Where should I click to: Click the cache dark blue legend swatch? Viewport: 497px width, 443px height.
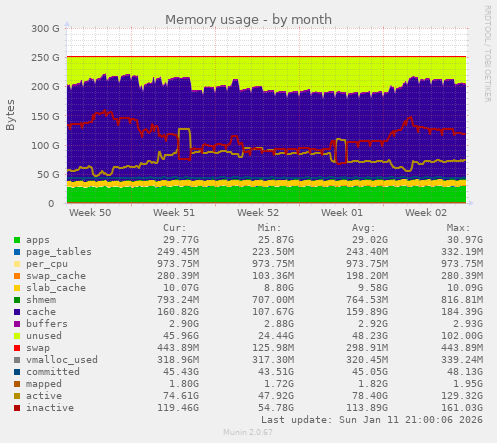pos(17,312)
